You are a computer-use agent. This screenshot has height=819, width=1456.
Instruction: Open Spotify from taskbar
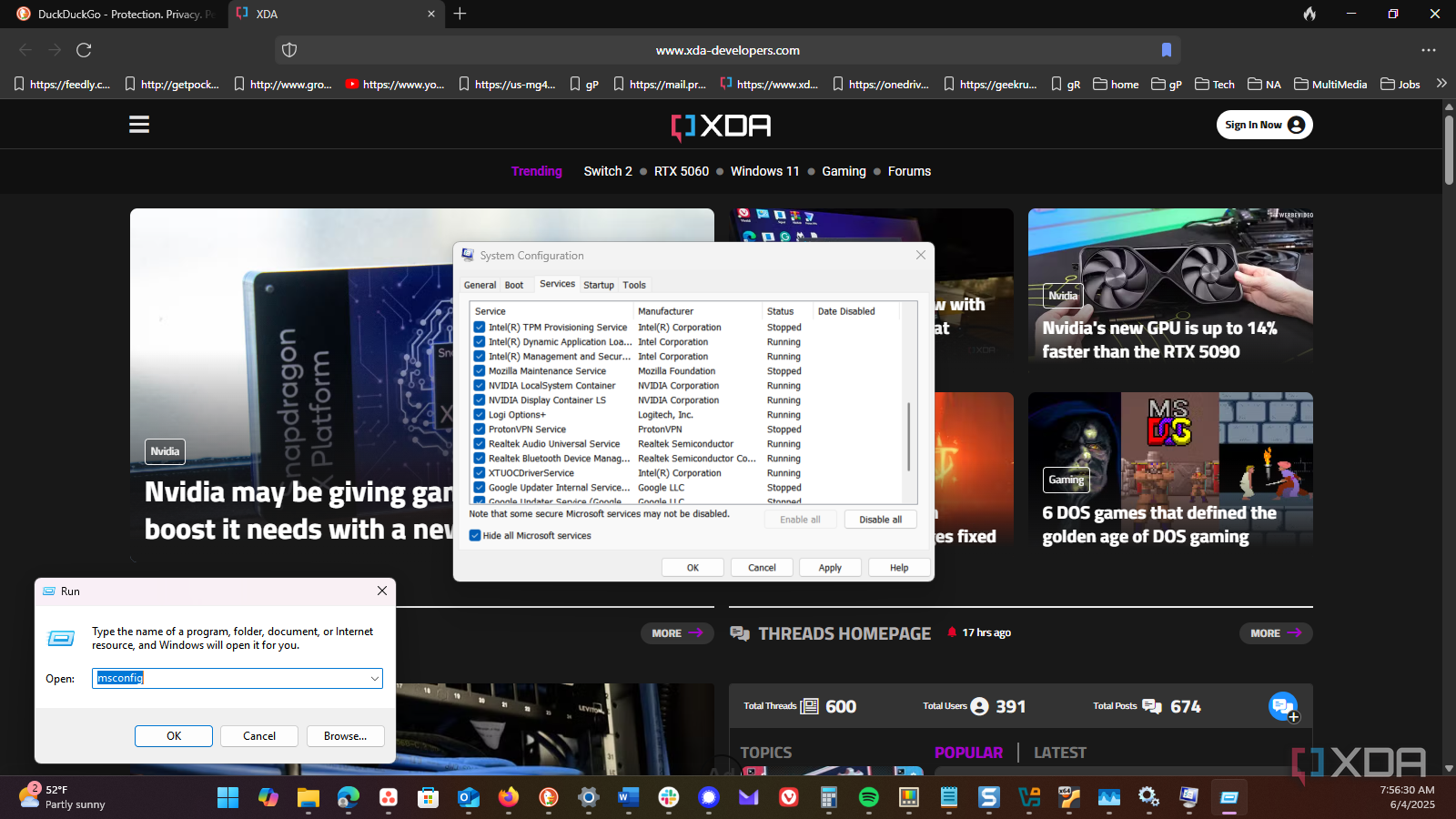tap(868, 798)
